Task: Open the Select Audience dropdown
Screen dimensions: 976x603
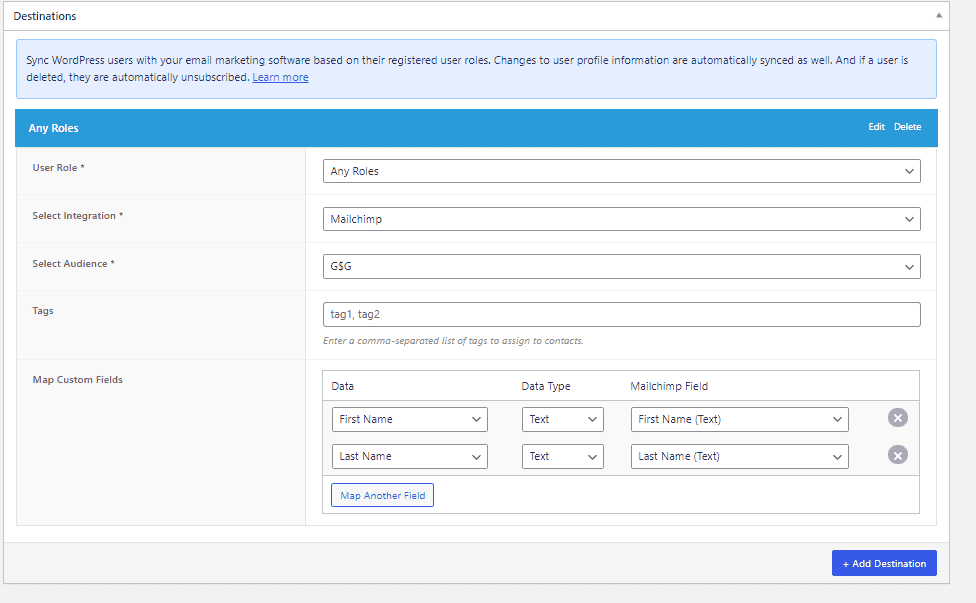Action: tap(621, 266)
